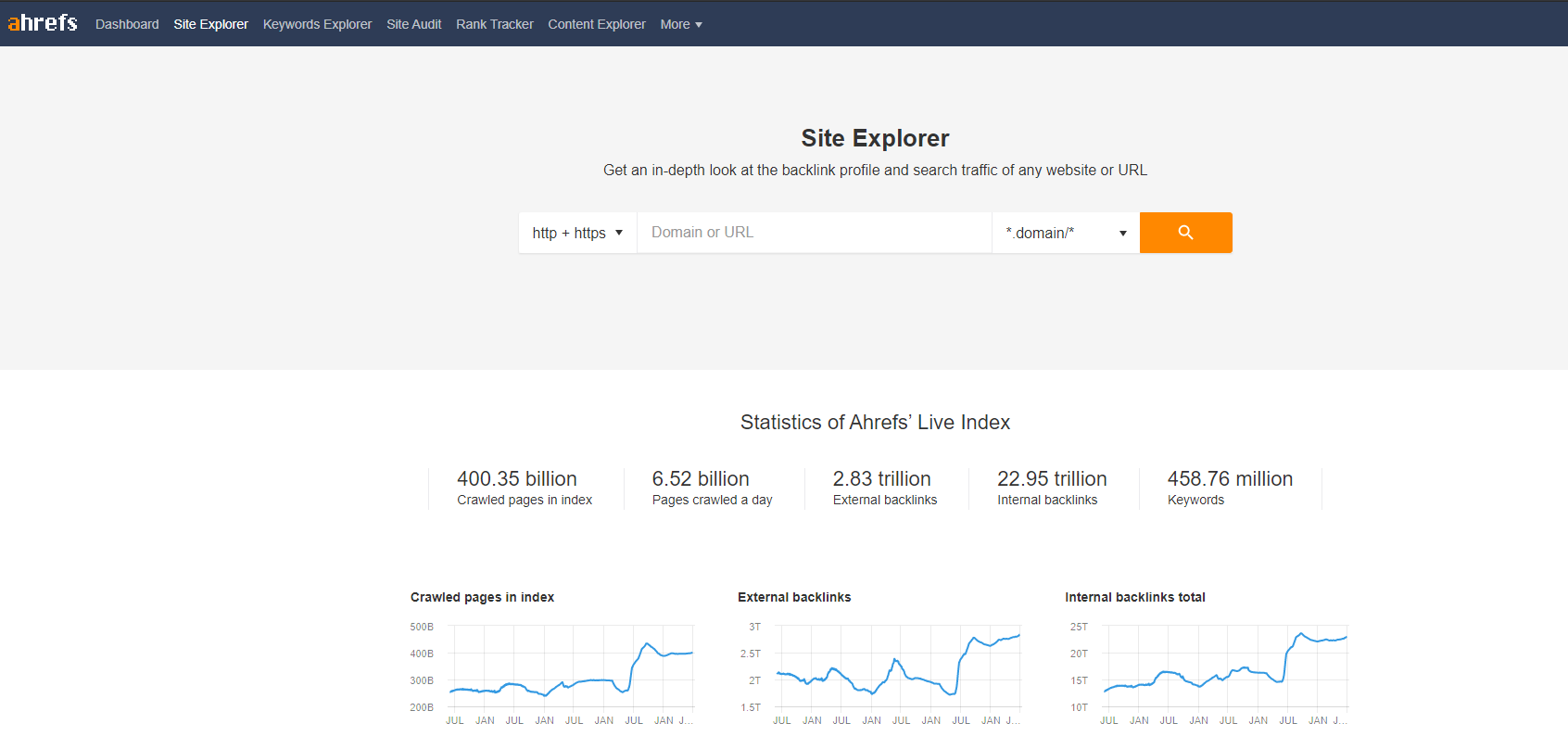The height and width of the screenshot is (749, 1568).
Task: Open the Dashboard menu item
Action: 127,24
